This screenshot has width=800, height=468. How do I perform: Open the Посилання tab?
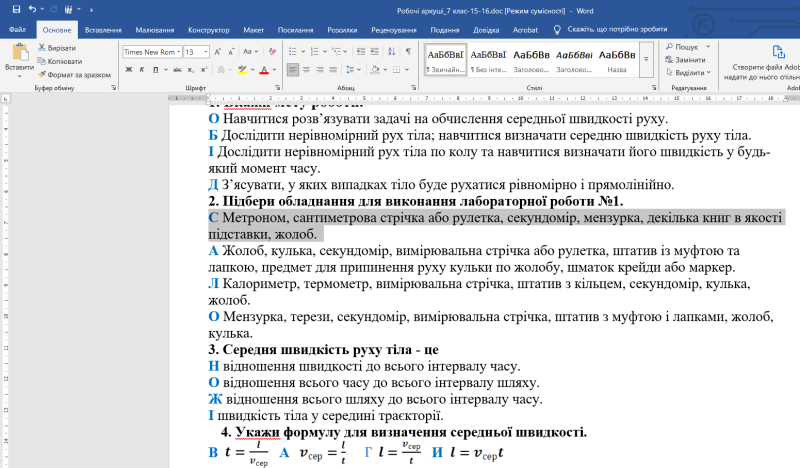click(295, 30)
